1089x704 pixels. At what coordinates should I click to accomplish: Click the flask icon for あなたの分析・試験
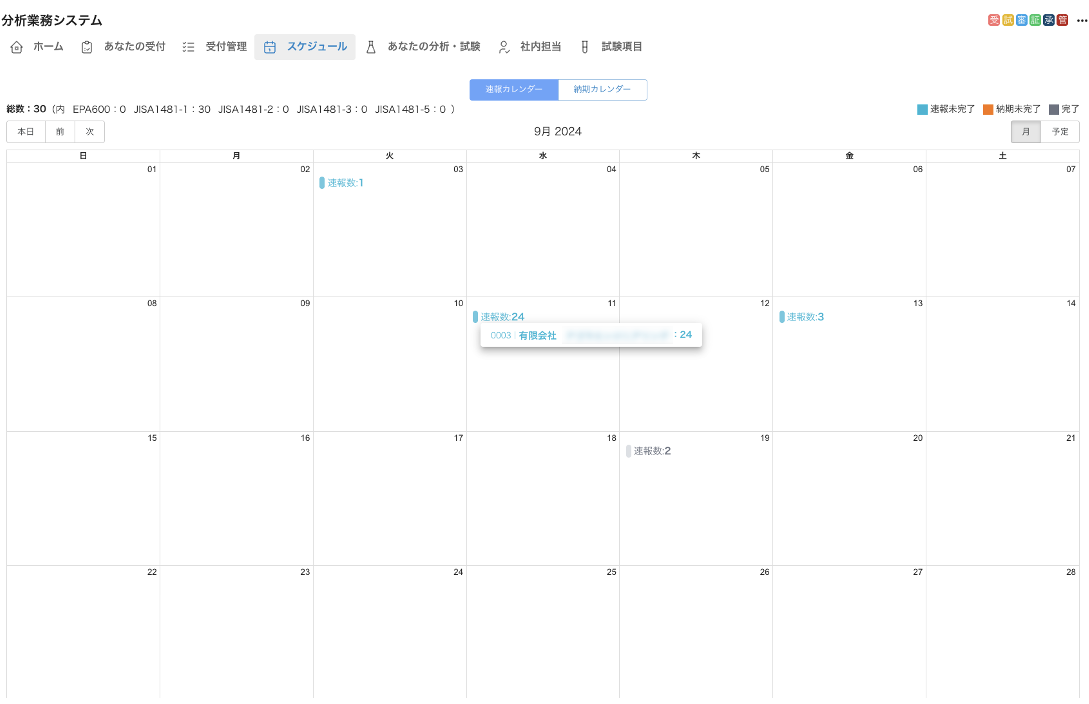[371, 47]
